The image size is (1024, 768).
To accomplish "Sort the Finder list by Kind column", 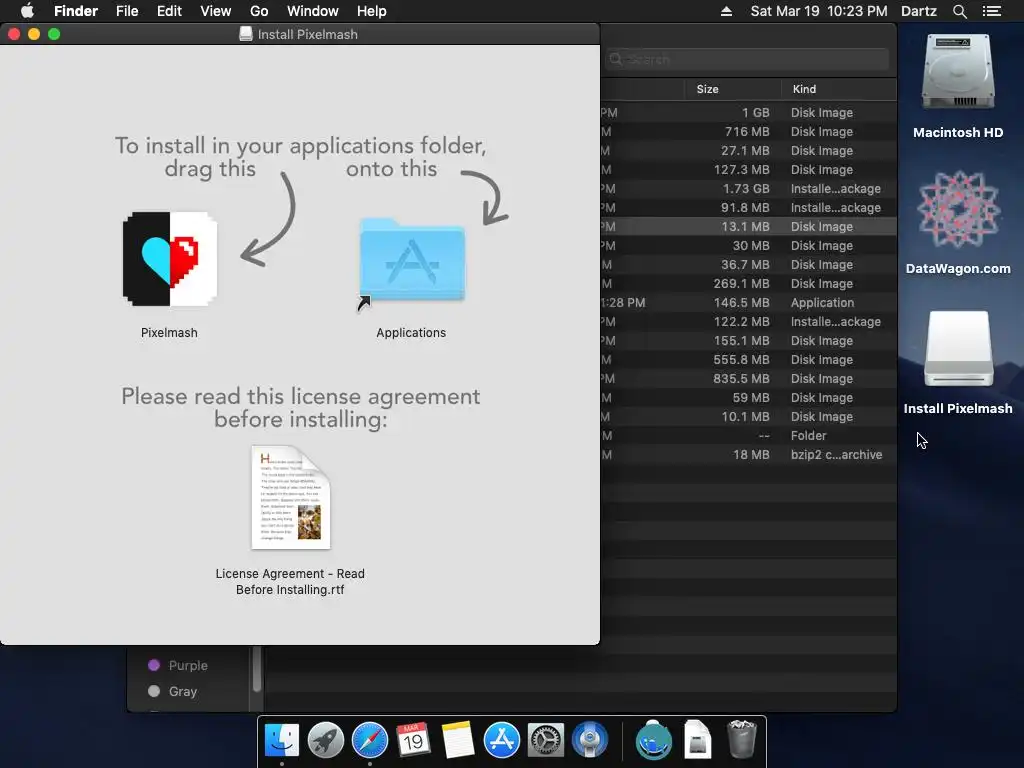I will click(839, 89).
